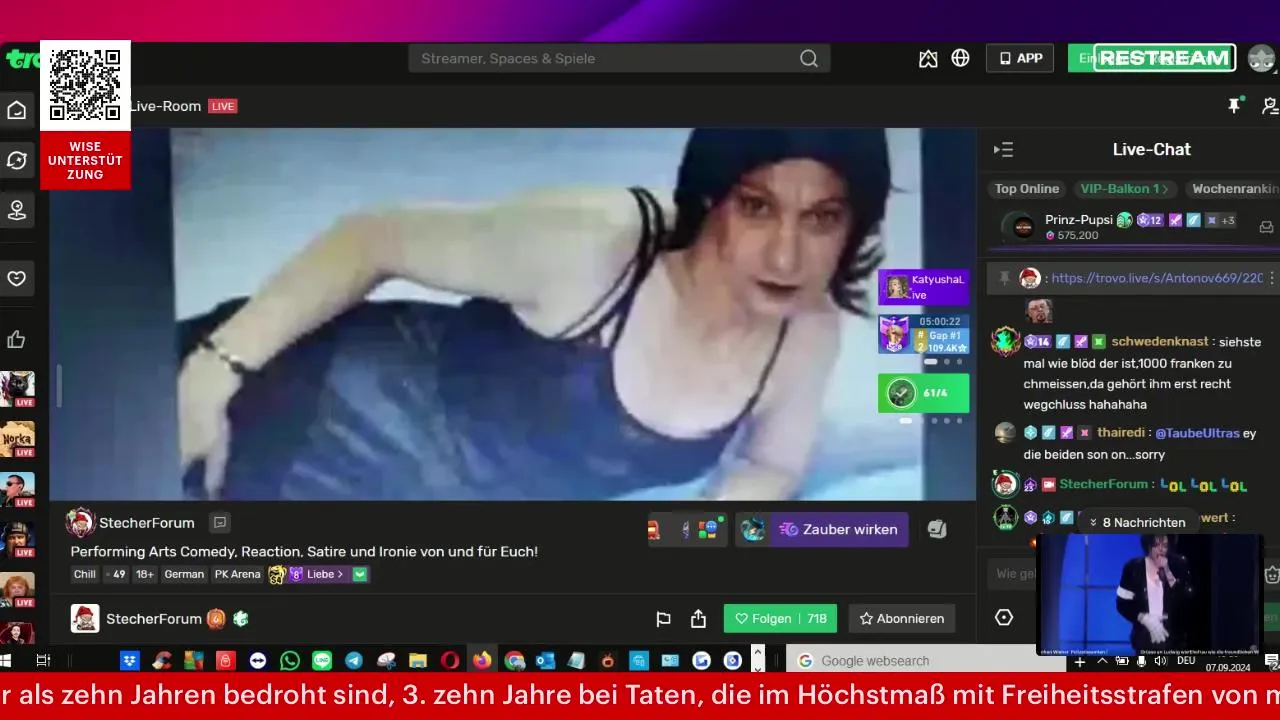The image size is (1280, 720).
Task: Open Dropbox from the taskbar
Action: [130, 660]
